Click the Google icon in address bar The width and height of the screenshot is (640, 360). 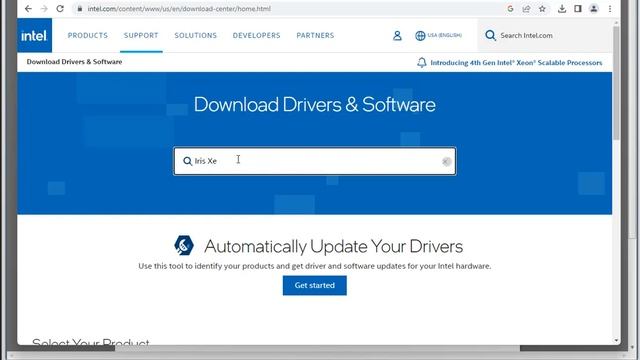[510, 9]
